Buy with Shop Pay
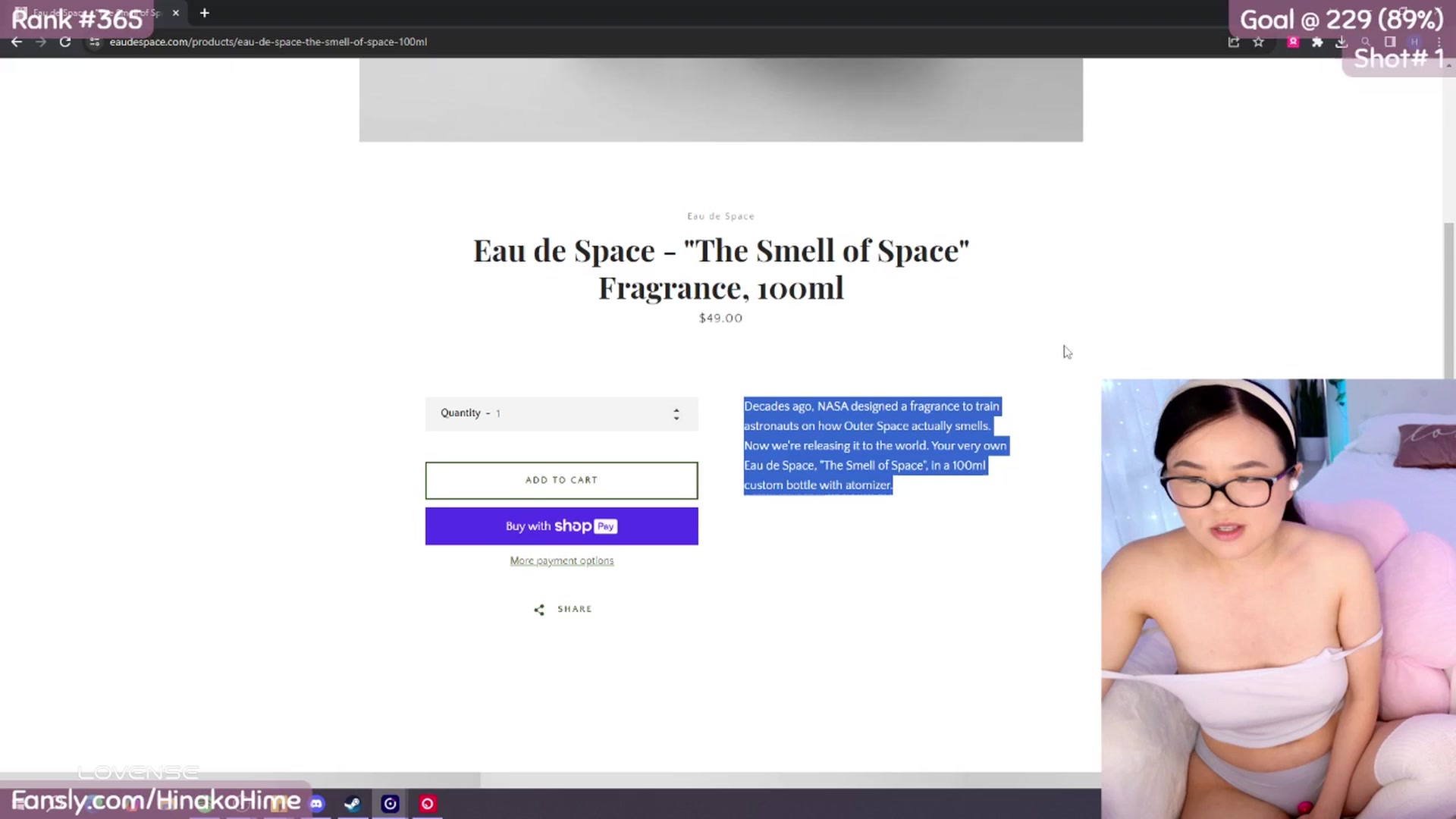Screen dimensions: 1456x819 561,526
